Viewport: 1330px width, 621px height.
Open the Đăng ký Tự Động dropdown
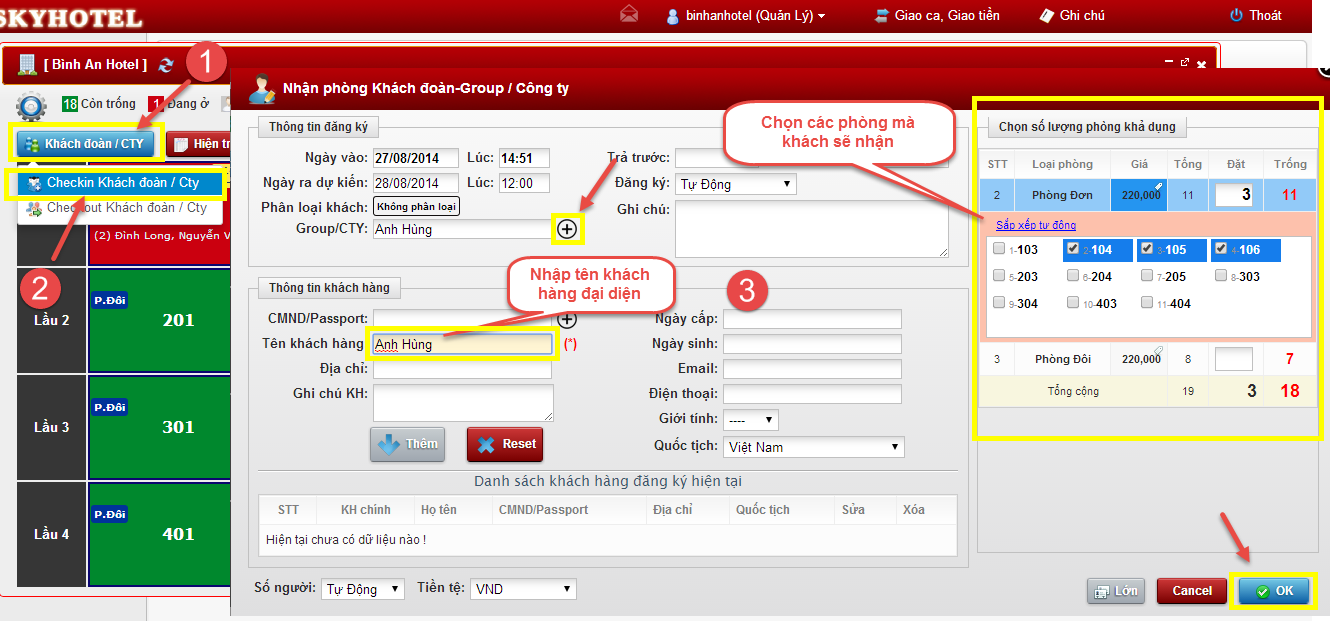736,184
